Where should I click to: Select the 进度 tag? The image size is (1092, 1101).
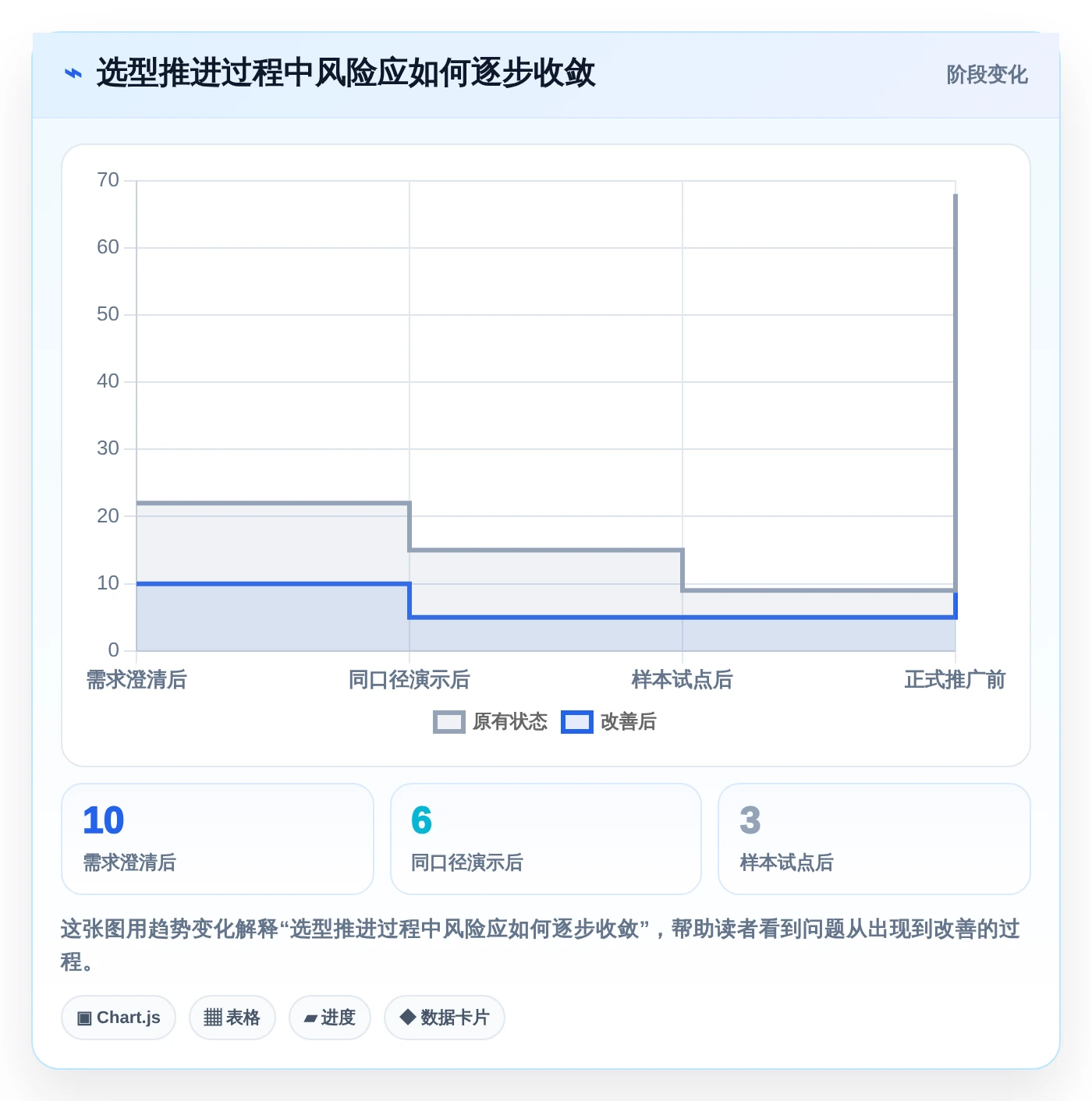tap(330, 1018)
